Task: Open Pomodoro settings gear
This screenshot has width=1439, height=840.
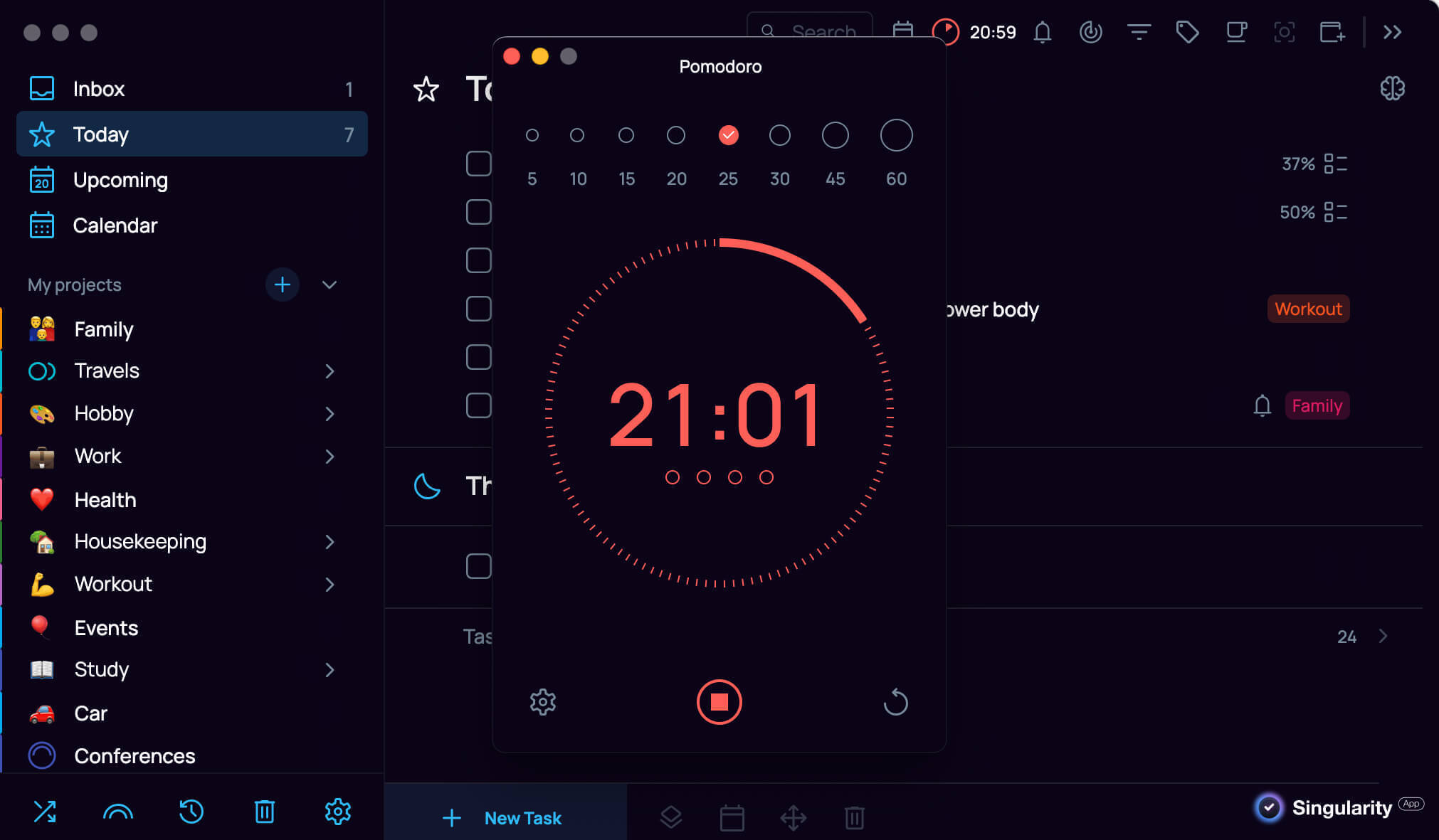Action: (x=542, y=702)
